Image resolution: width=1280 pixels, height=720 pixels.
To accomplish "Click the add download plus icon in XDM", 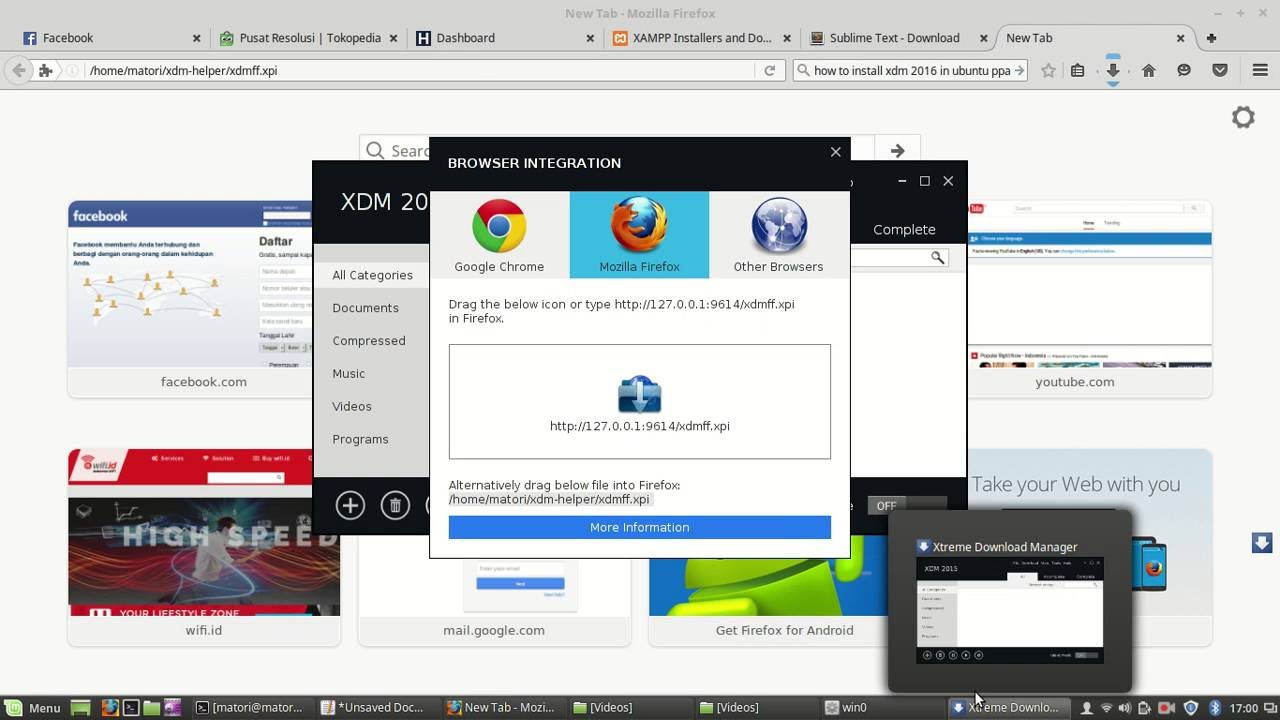I will click(x=350, y=505).
